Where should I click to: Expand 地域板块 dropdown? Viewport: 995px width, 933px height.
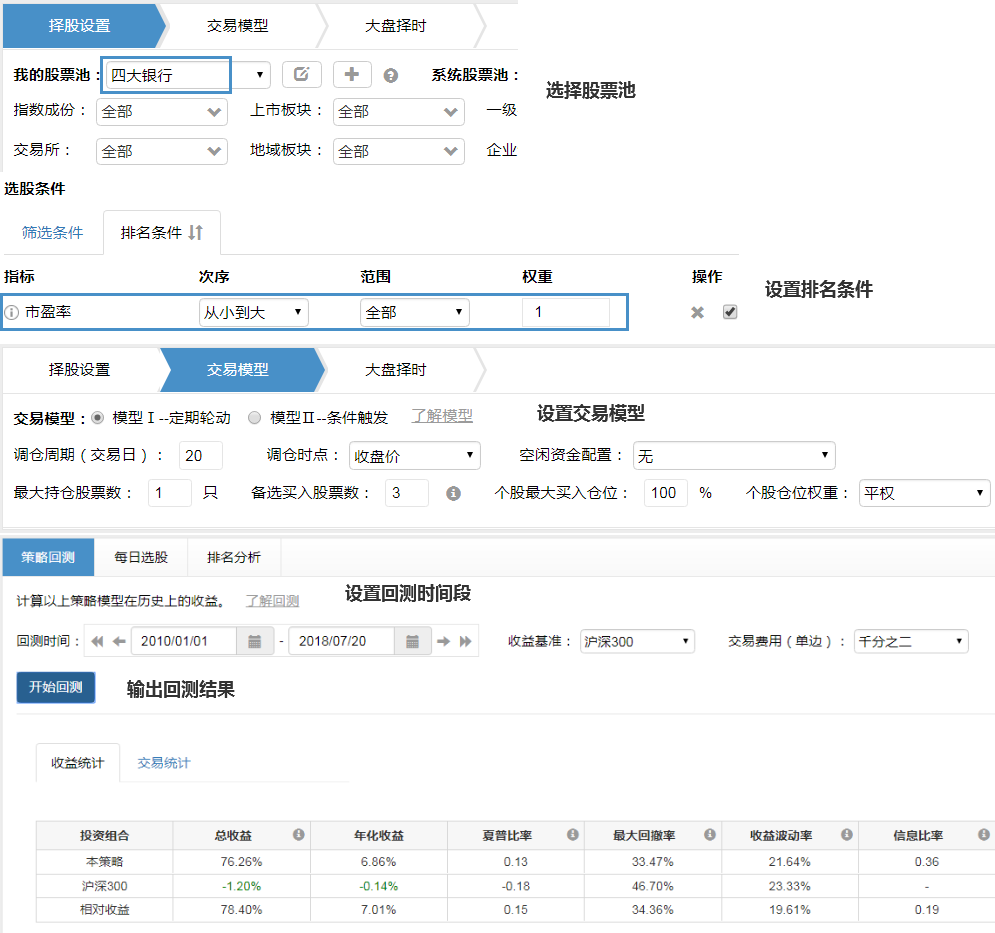pyautogui.click(x=399, y=152)
